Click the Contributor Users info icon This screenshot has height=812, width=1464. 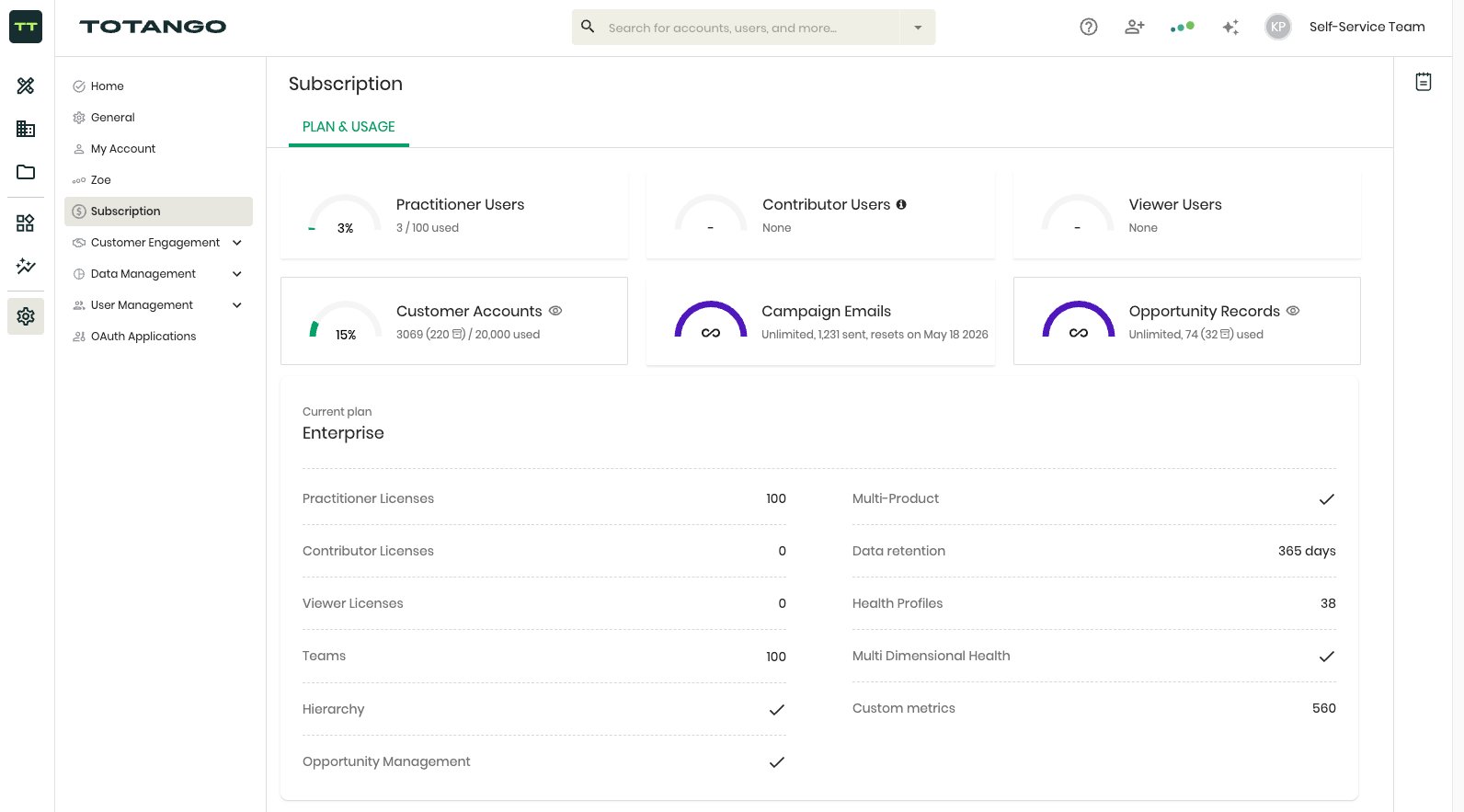click(x=901, y=204)
